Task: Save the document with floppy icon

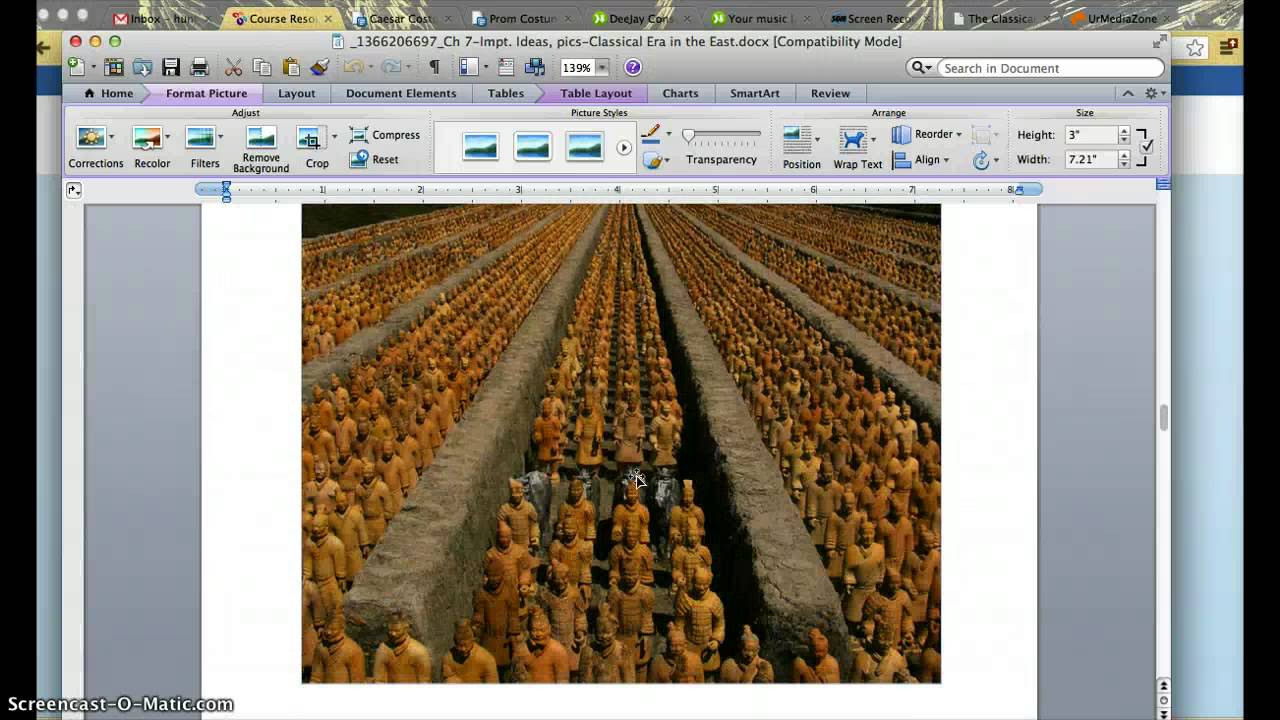Action: point(171,67)
